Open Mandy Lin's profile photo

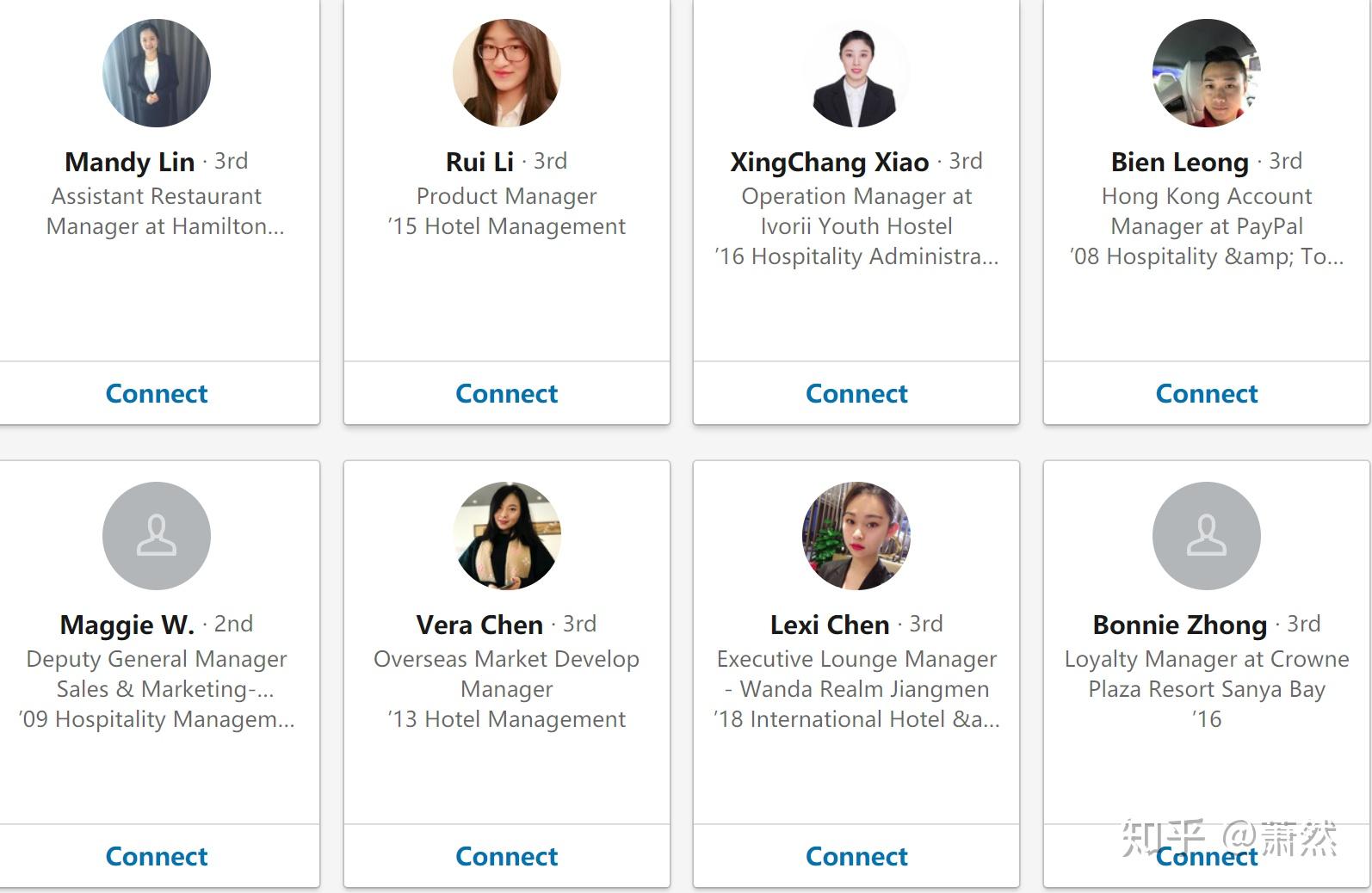click(x=157, y=74)
